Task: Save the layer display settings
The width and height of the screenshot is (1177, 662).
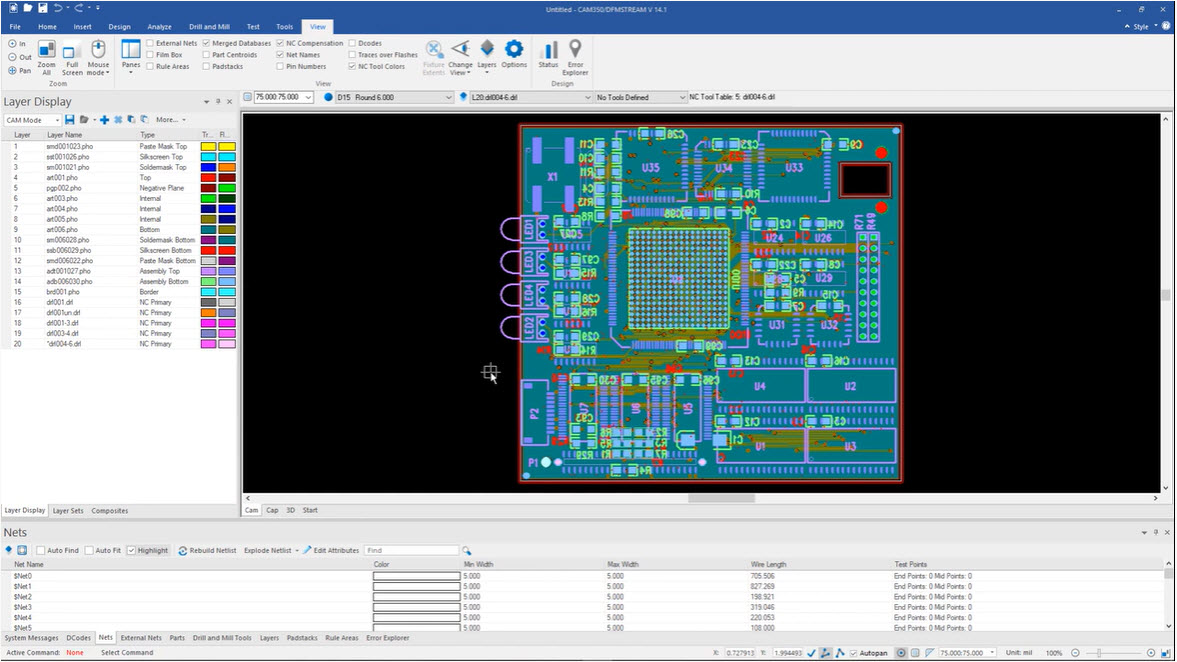Action: 70,119
